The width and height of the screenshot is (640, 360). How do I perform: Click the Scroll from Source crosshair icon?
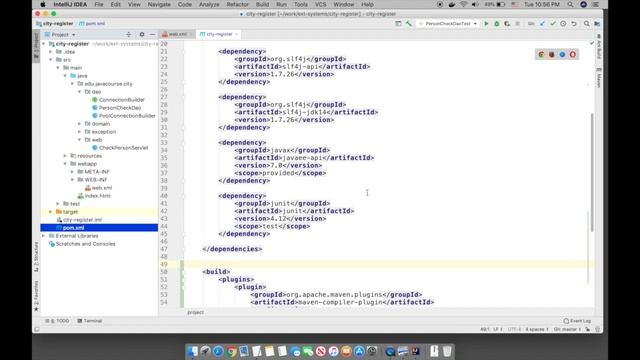click(x=129, y=35)
